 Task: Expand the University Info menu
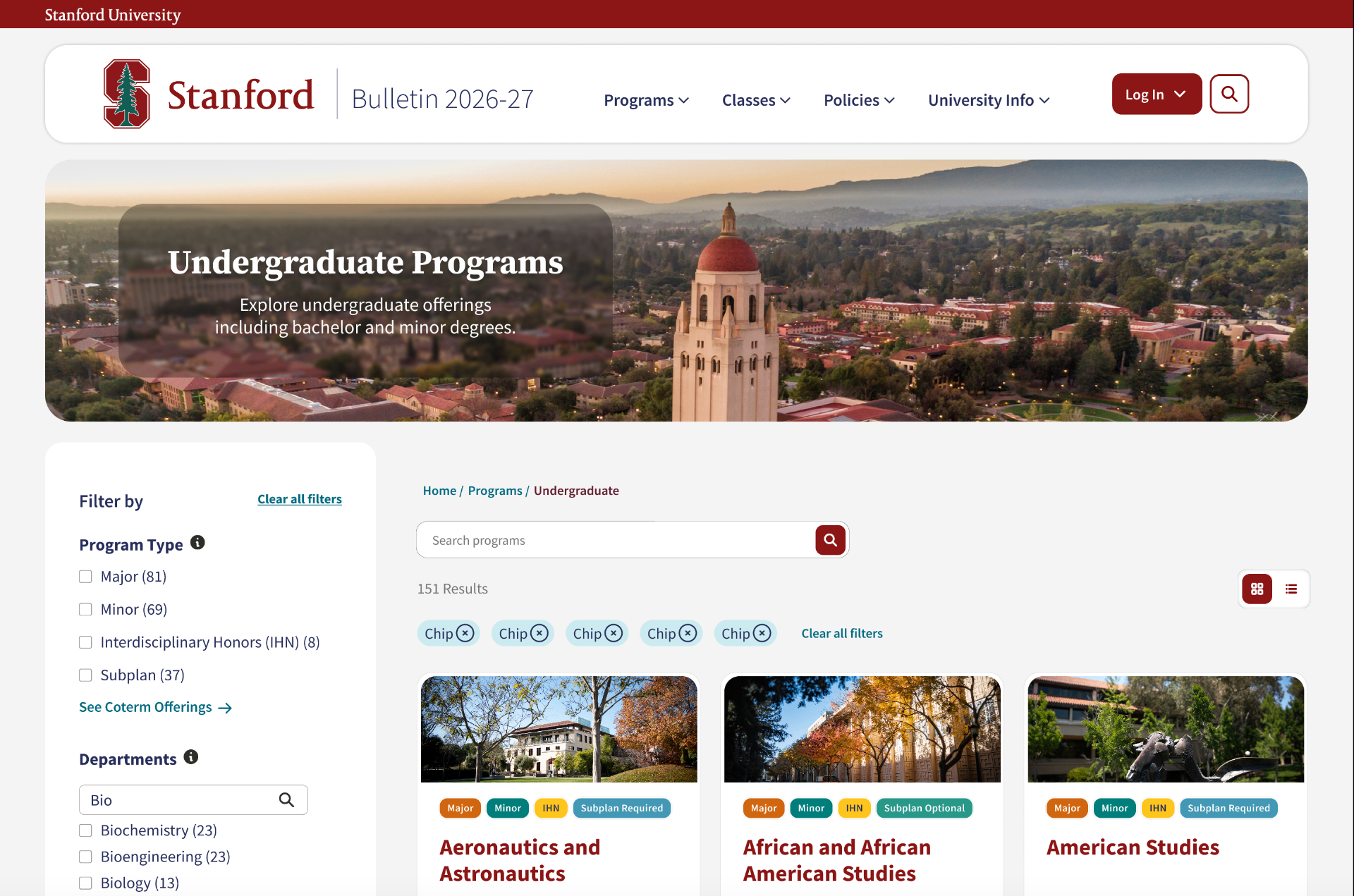click(x=989, y=100)
